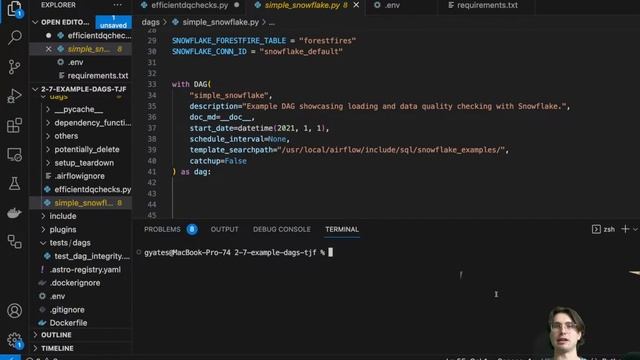Open the Manage settings gear

pyautogui.click(x=14, y=340)
